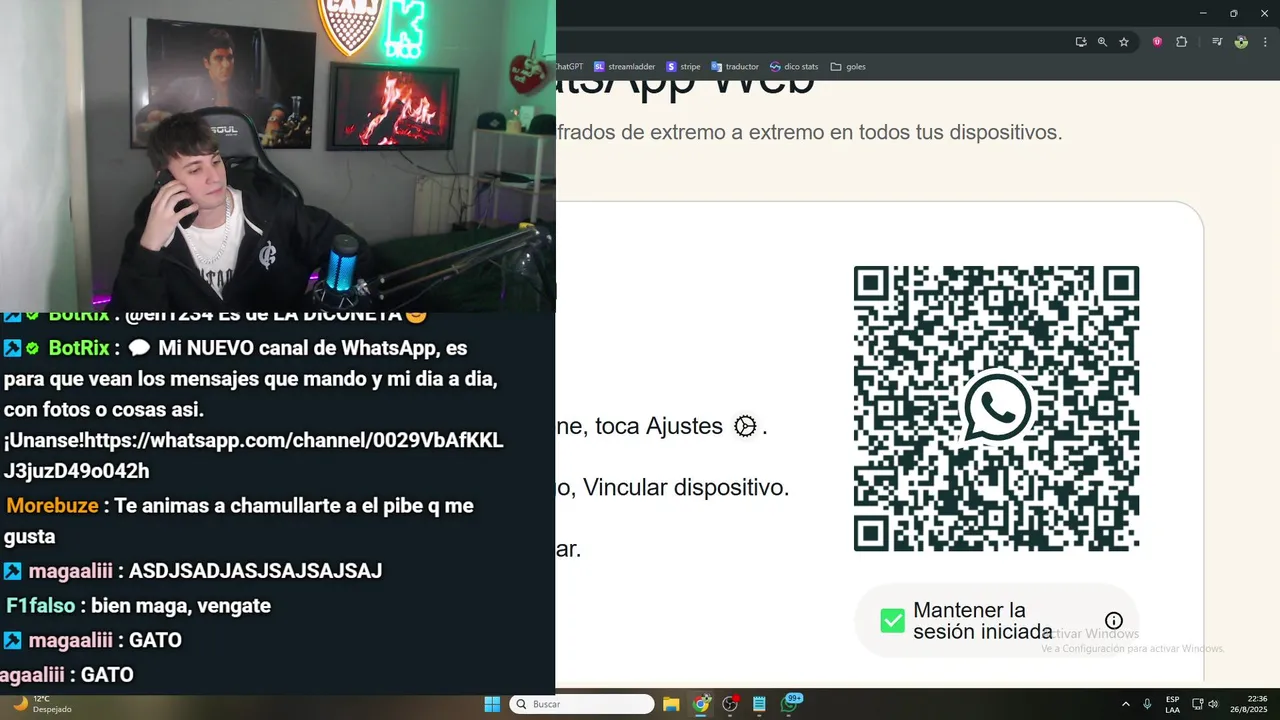Restore down the Chrome window
Image resolution: width=1280 pixels, height=720 pixels.
point(1234,13)
